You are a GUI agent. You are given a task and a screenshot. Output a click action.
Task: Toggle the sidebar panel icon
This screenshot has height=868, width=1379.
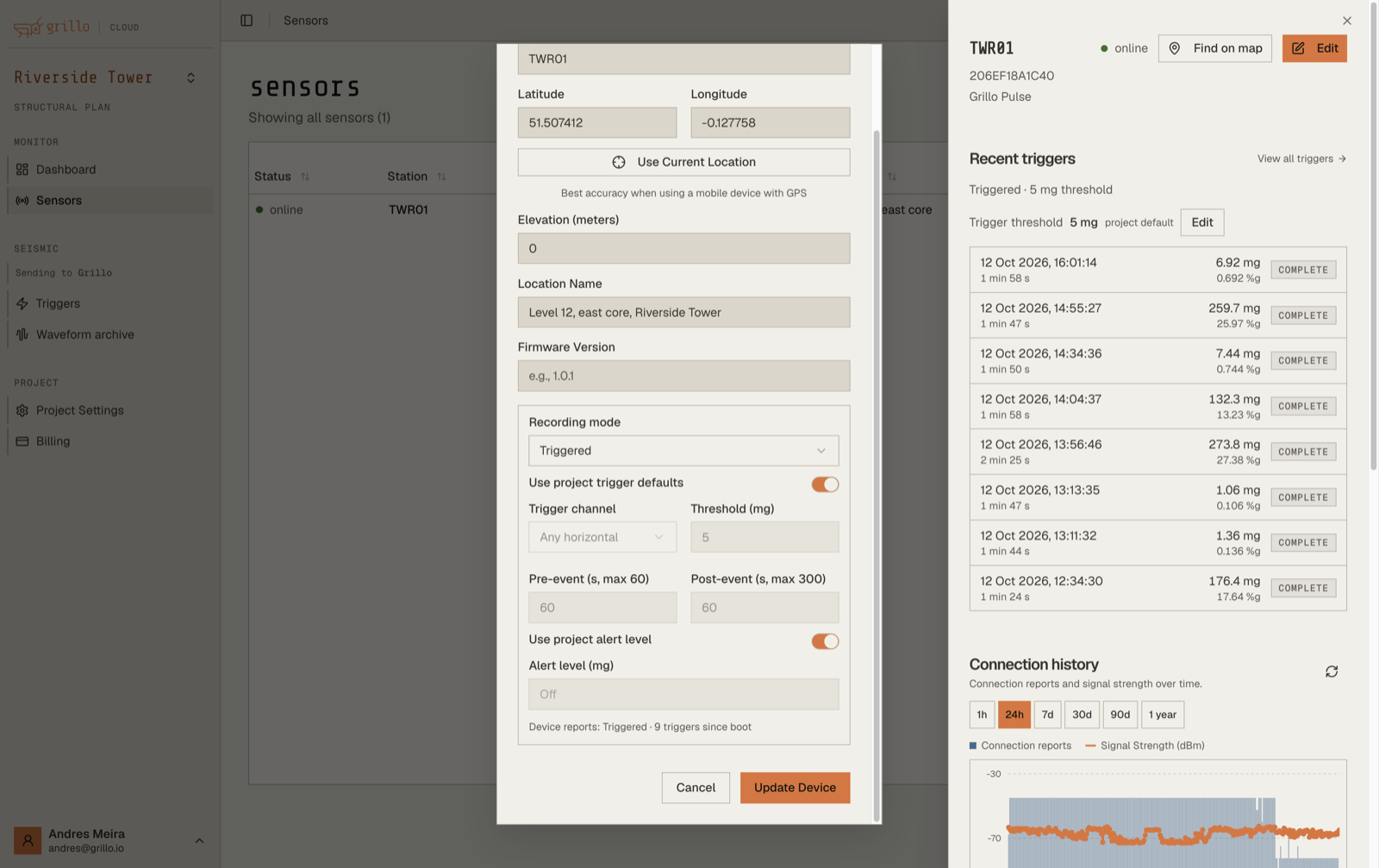246,21
